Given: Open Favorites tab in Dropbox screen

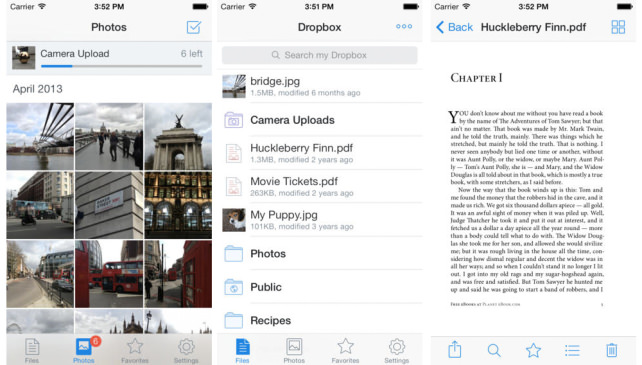Looking at the screenshot, I should pyautogui.click(x=345, y=351).
